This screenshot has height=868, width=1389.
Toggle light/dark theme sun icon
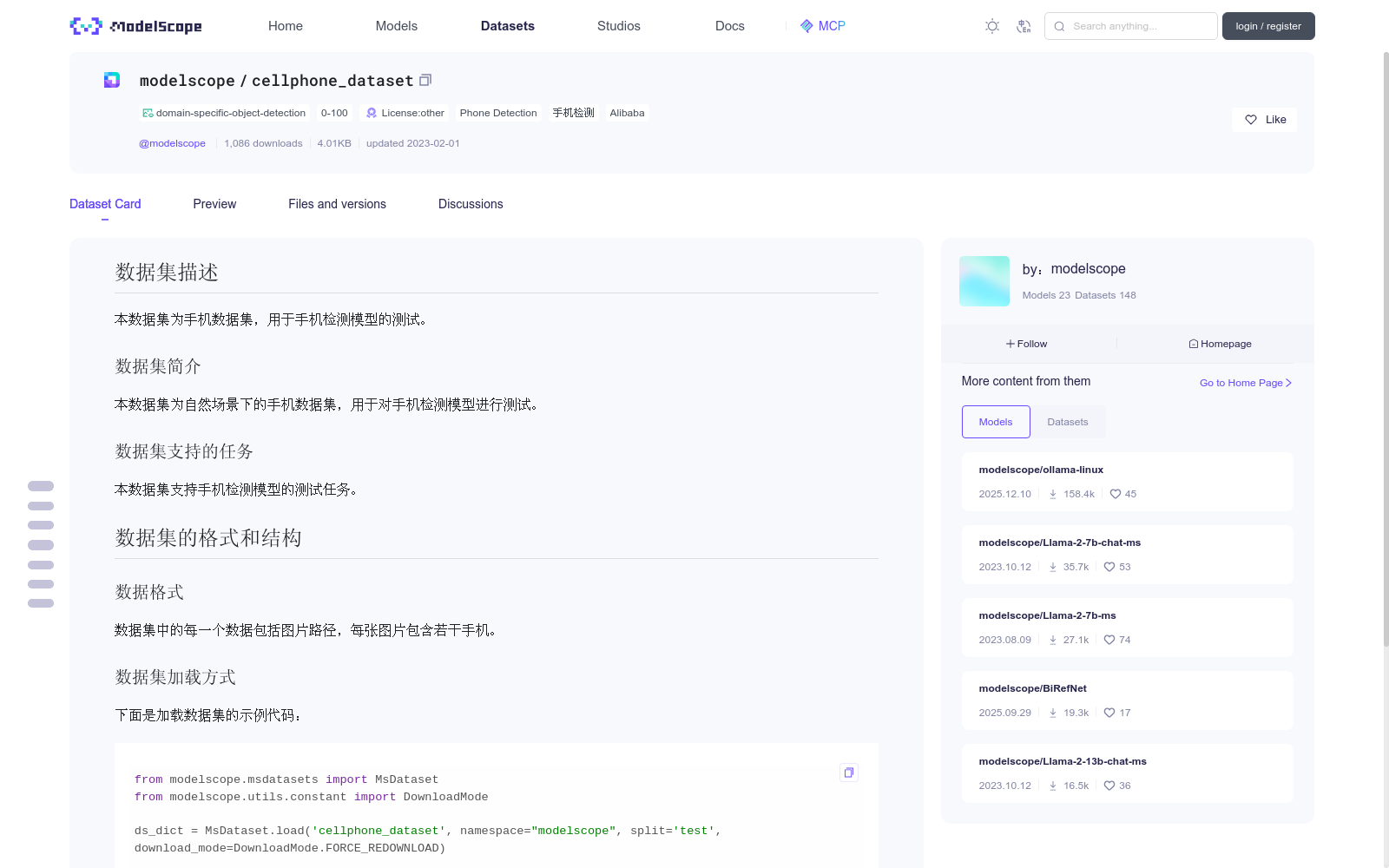pos(992,26)
